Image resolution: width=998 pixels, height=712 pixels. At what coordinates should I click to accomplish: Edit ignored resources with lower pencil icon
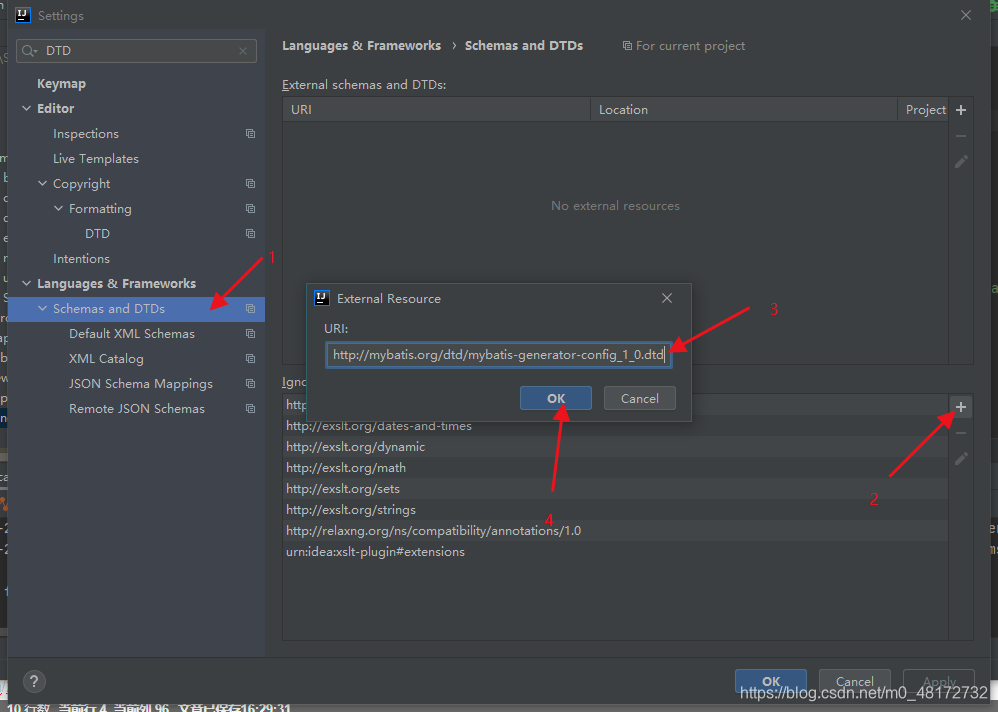pyautogui.click(x=960, y=458)
